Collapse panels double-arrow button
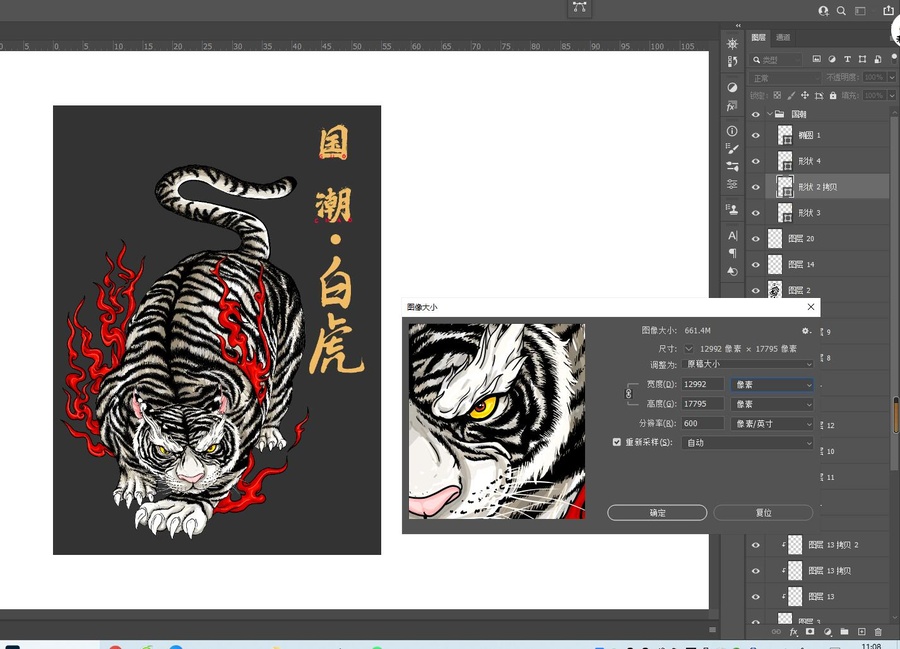This screenshot has width=900, height=649. pyautogui.click(x=738, y=25)
